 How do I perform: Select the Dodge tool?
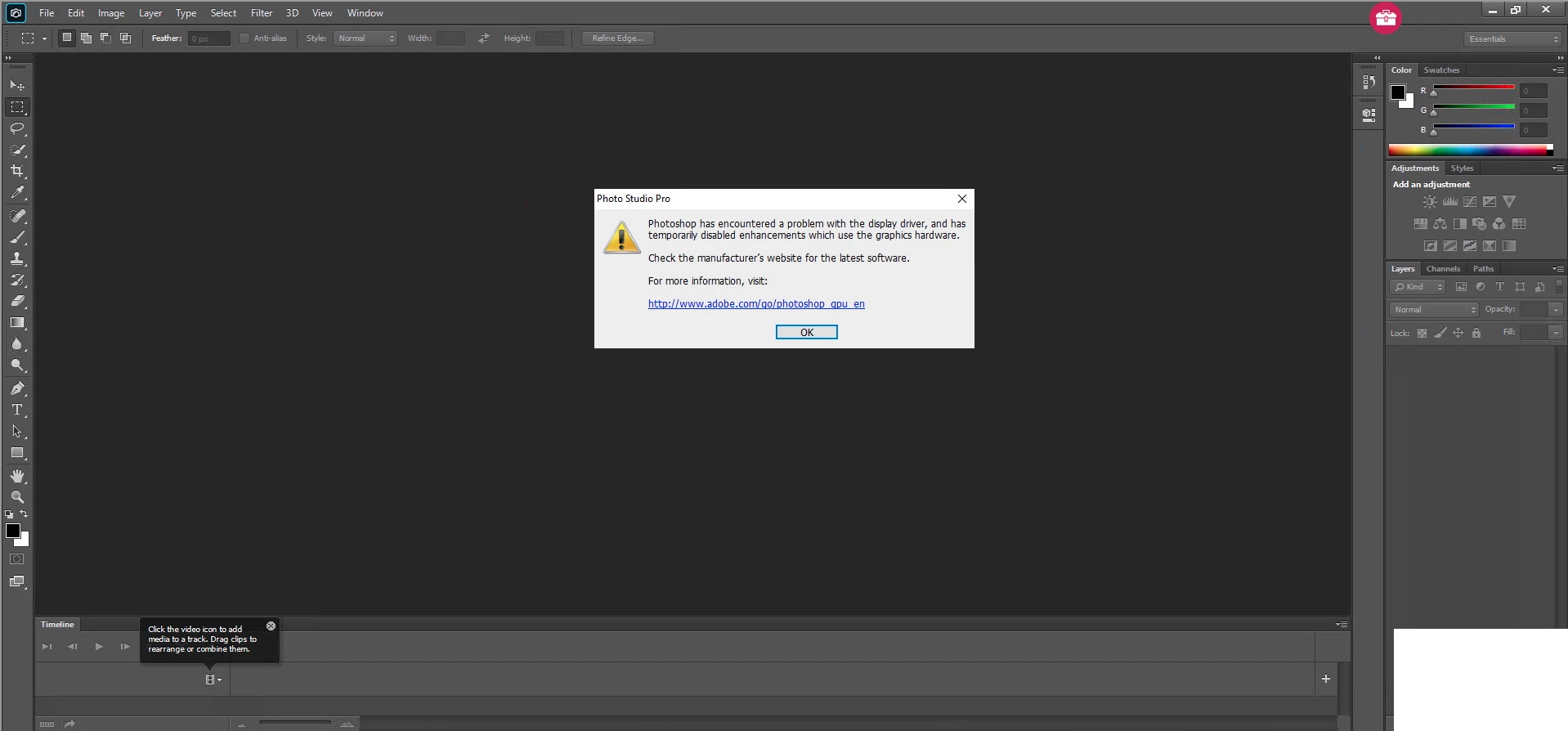17,365
